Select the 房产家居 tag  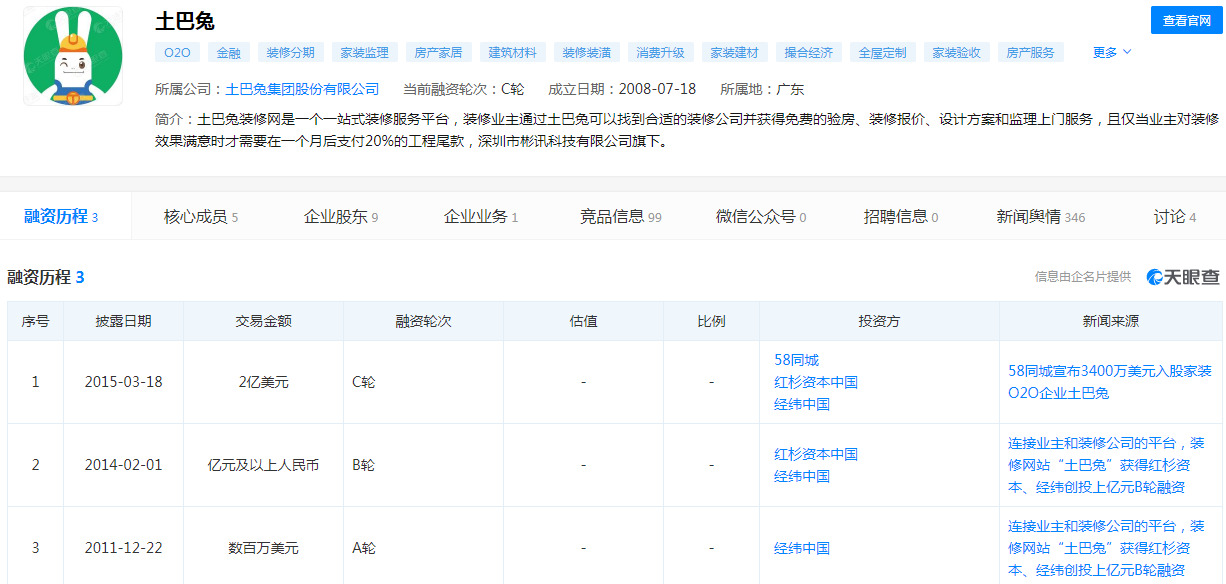point(438,53)
